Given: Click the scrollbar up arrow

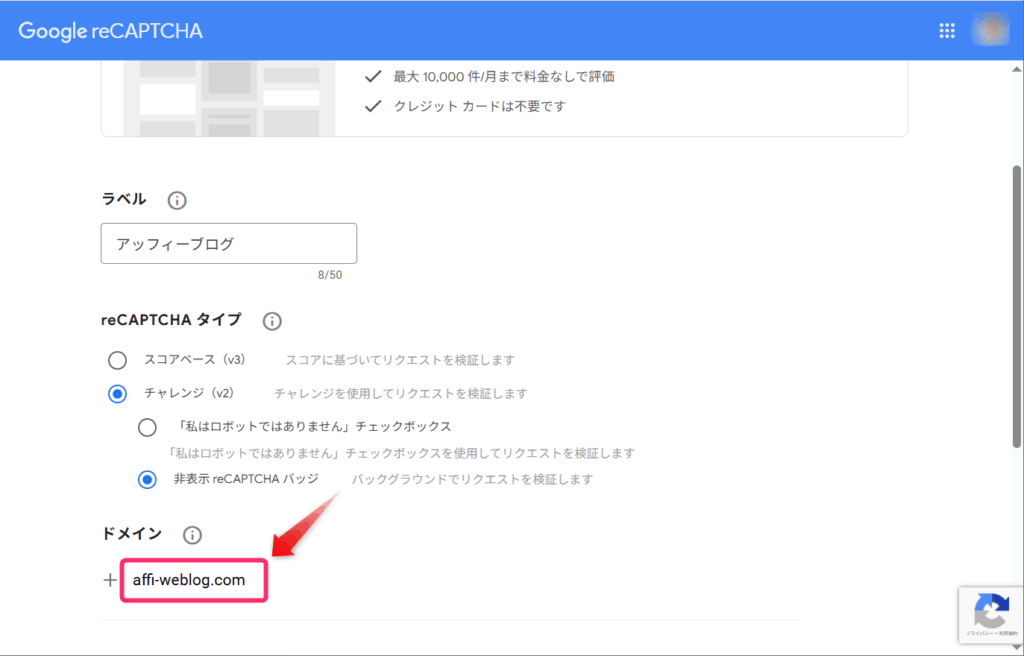Looking at the screenshot, I should point(1017,68).
